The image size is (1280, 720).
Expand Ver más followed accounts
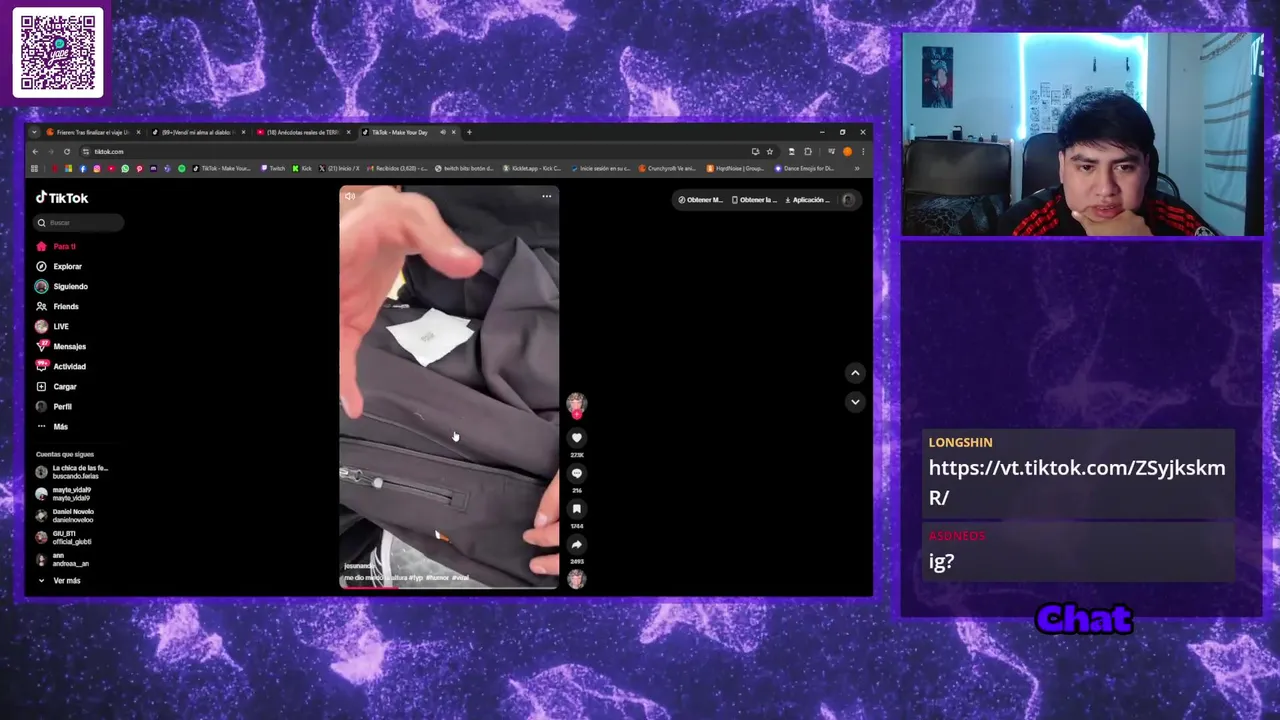click(x=60, y=580)
